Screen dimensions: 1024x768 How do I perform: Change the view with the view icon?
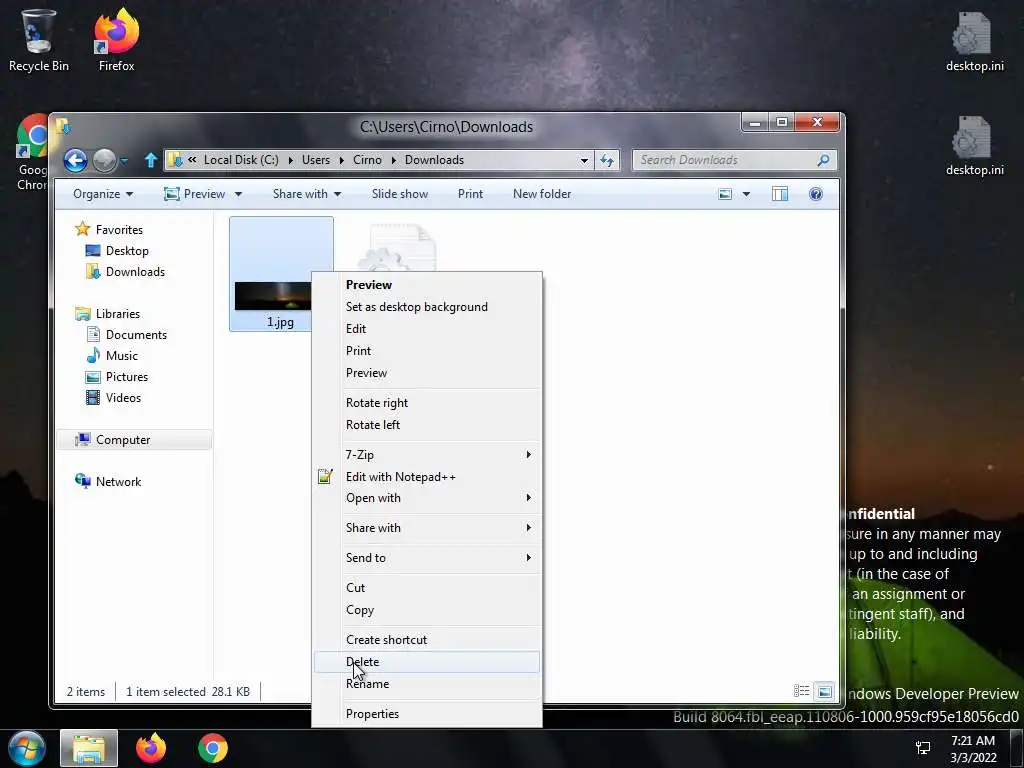tap(725, 194)
